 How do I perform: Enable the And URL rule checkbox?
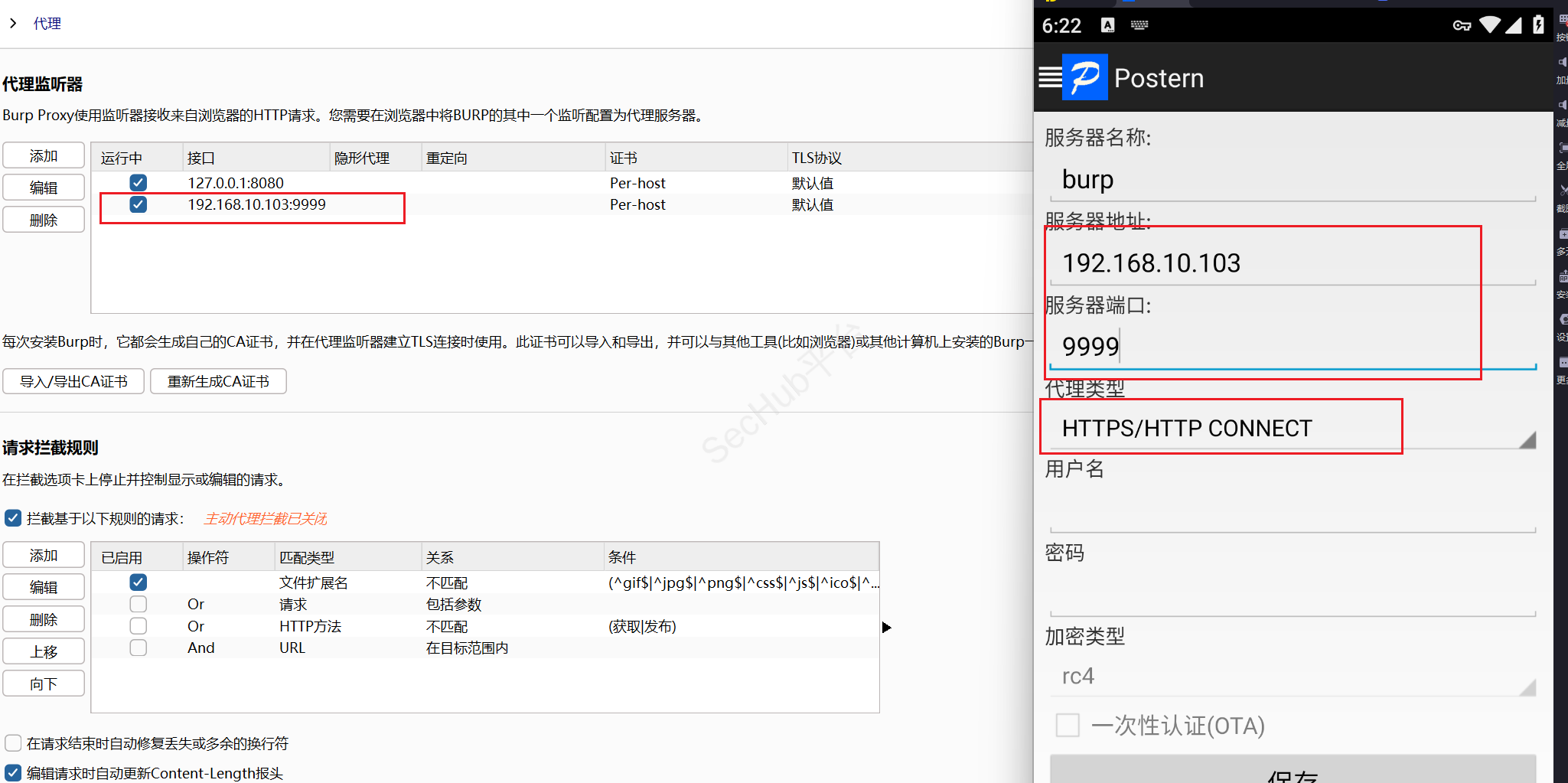(139, 648)
